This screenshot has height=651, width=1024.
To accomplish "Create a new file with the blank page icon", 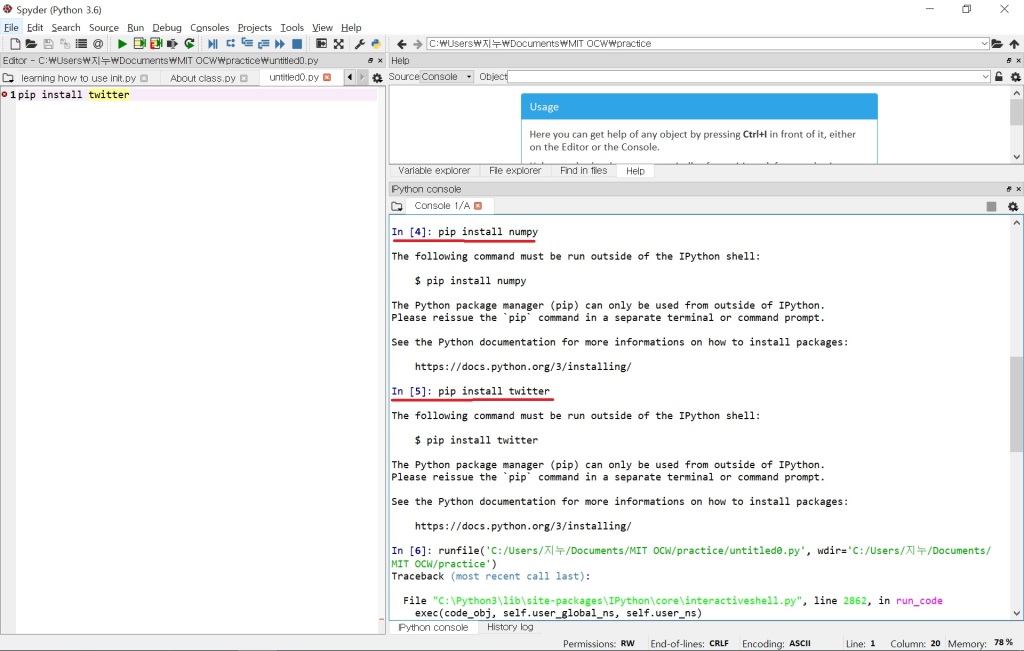I will click(x=14, y=44).
